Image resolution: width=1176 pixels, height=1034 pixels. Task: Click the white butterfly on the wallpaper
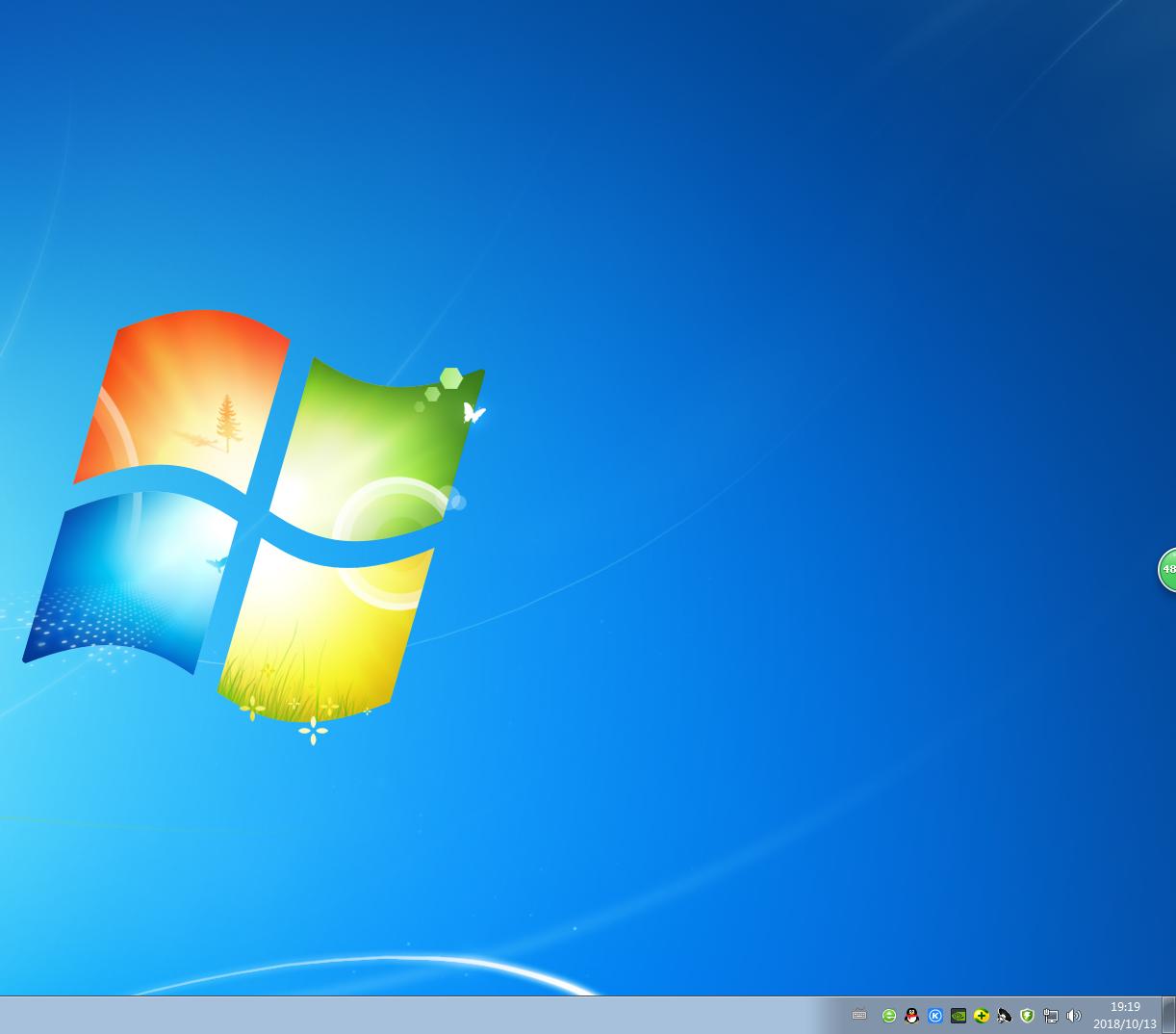[473, 413]
